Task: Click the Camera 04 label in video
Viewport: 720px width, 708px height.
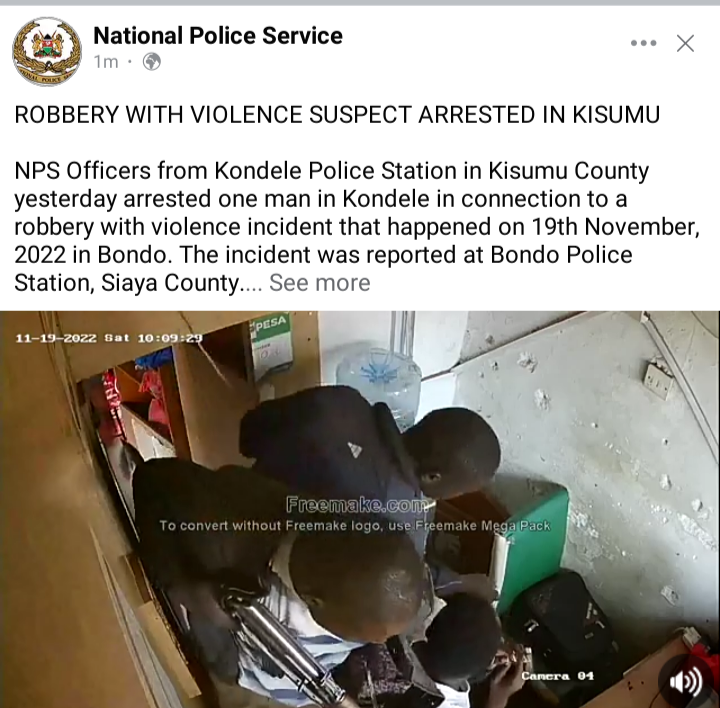Action: click(557, 676)
